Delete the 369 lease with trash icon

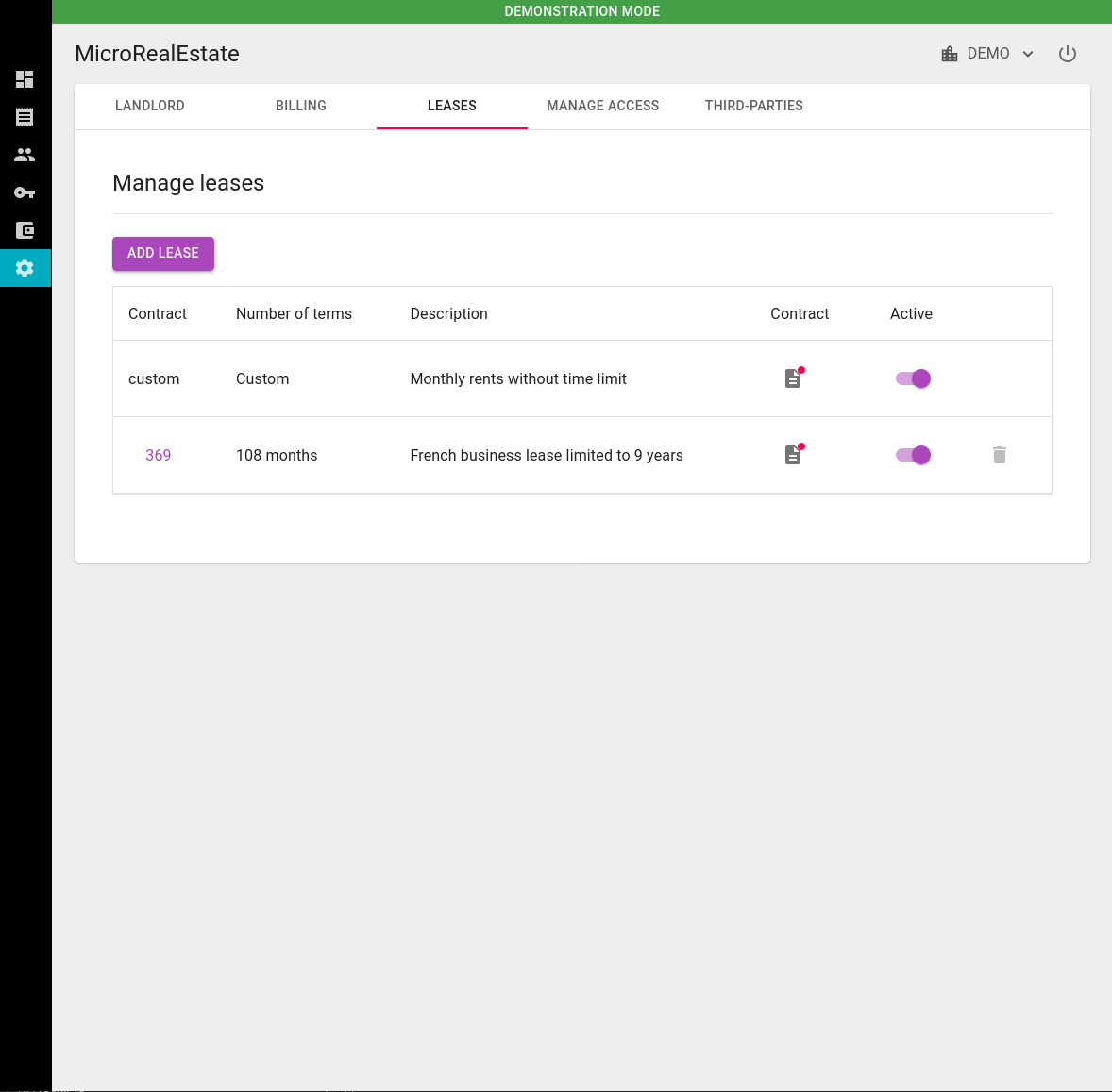pyautogui.click(x=999, y=455)
